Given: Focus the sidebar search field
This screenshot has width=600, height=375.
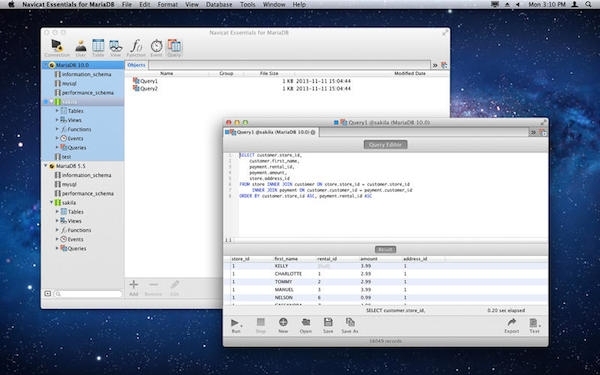Looking at the screenshot, I should click(x=88, y=294).
